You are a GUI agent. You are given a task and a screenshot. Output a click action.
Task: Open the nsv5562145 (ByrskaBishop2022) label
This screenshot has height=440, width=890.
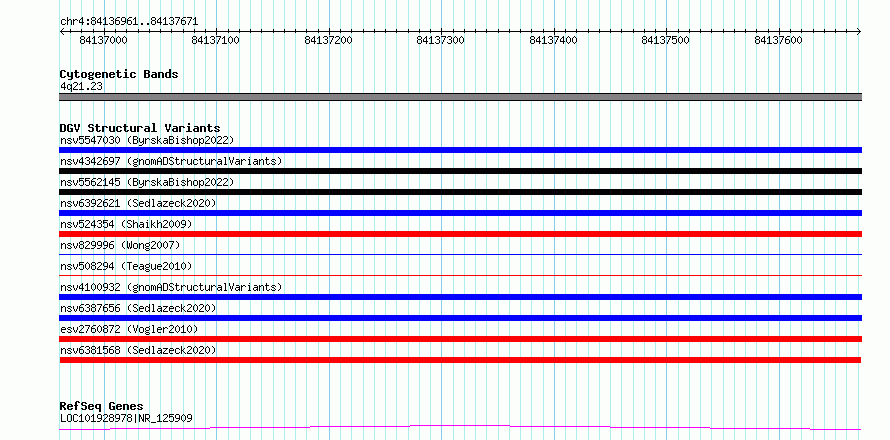pyautogui.click(x=147, y=182)
